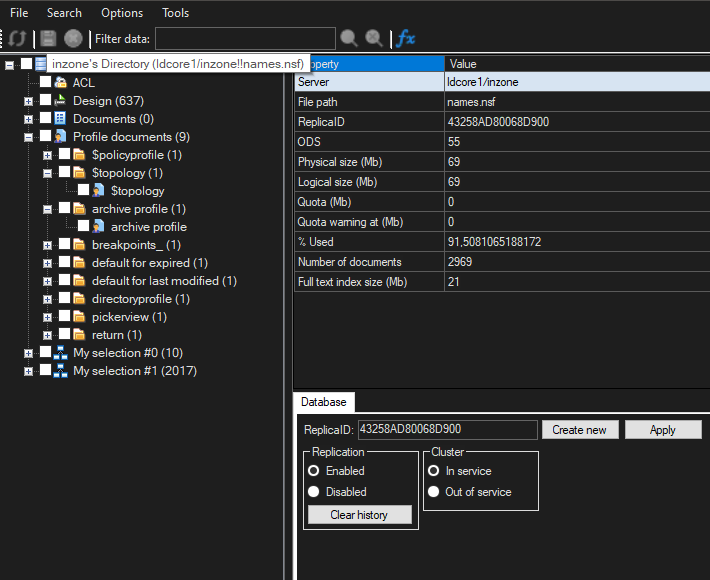Select the Disabled replication radio button
This screenshot has width=710, height=580.
point(314,492)
